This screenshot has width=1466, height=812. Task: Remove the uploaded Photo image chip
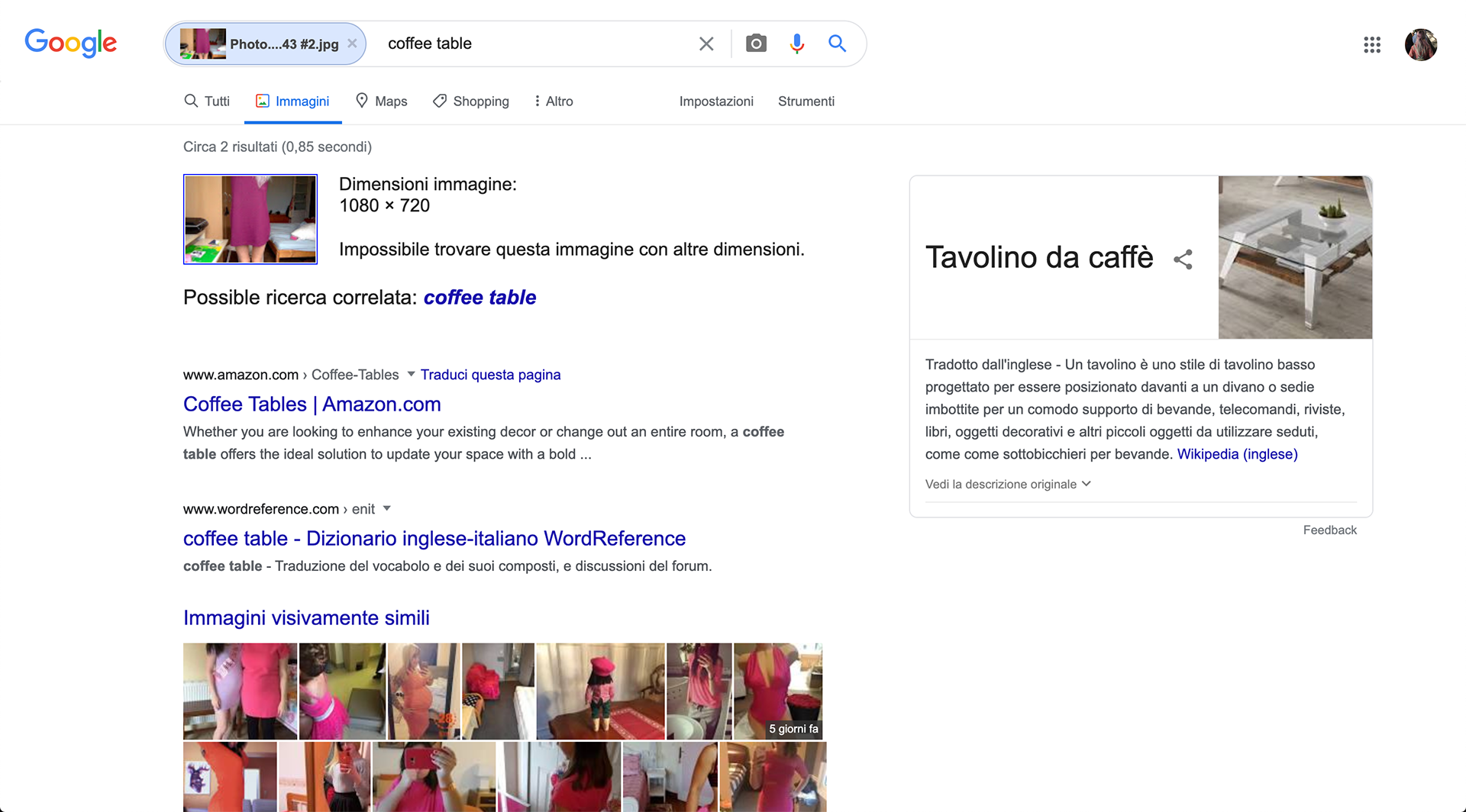(x=352, y=43)
